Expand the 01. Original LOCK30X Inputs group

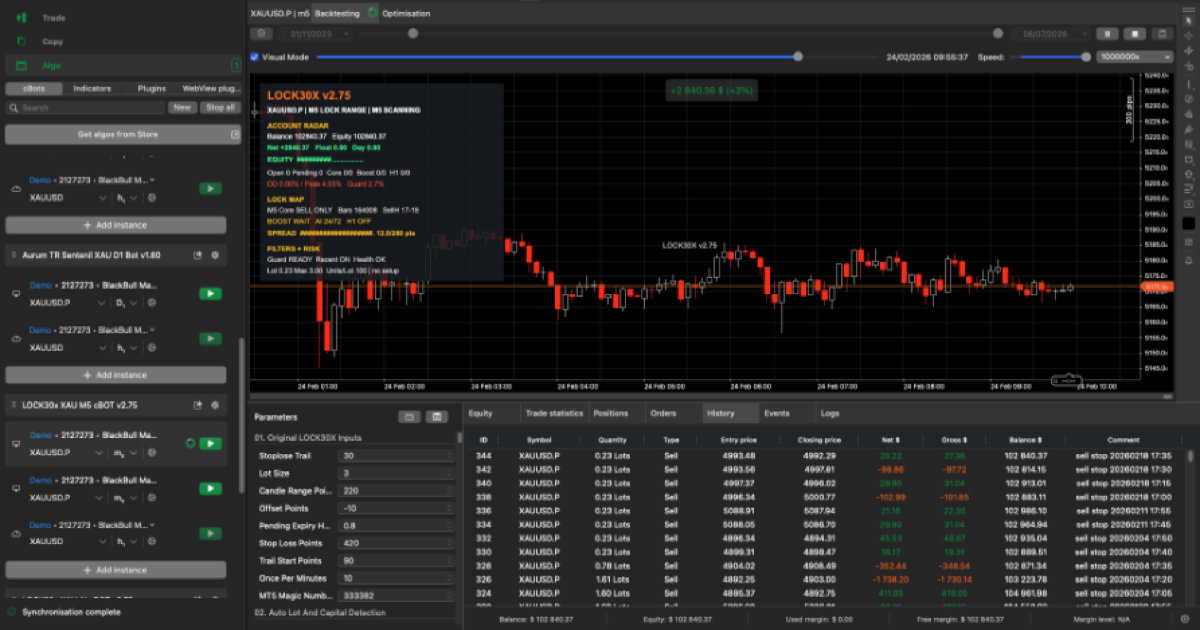(308, 438)
